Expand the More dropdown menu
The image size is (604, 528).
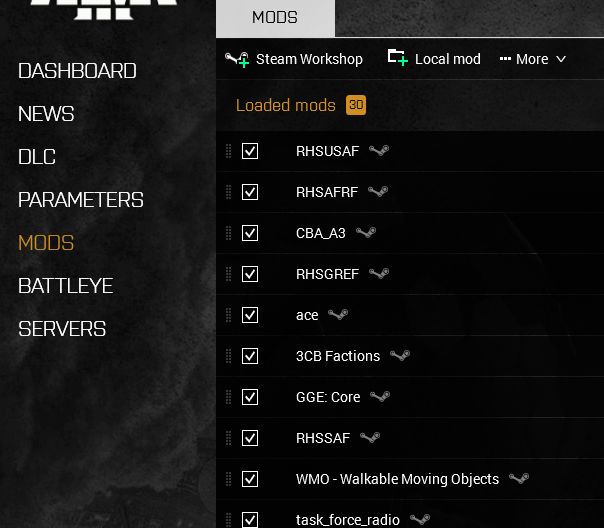[533, 59]
